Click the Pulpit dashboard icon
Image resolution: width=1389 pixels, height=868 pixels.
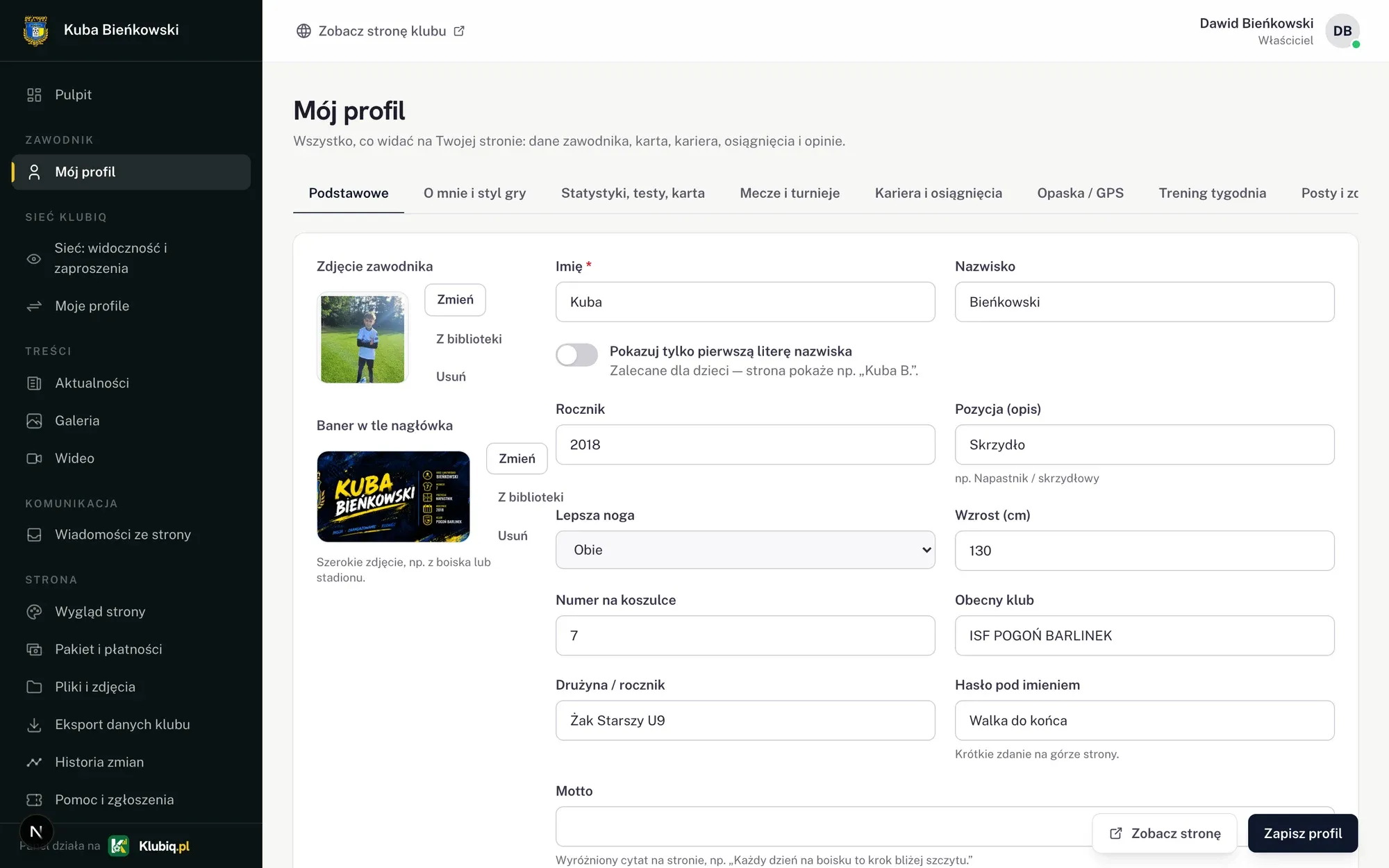(34, 95)
